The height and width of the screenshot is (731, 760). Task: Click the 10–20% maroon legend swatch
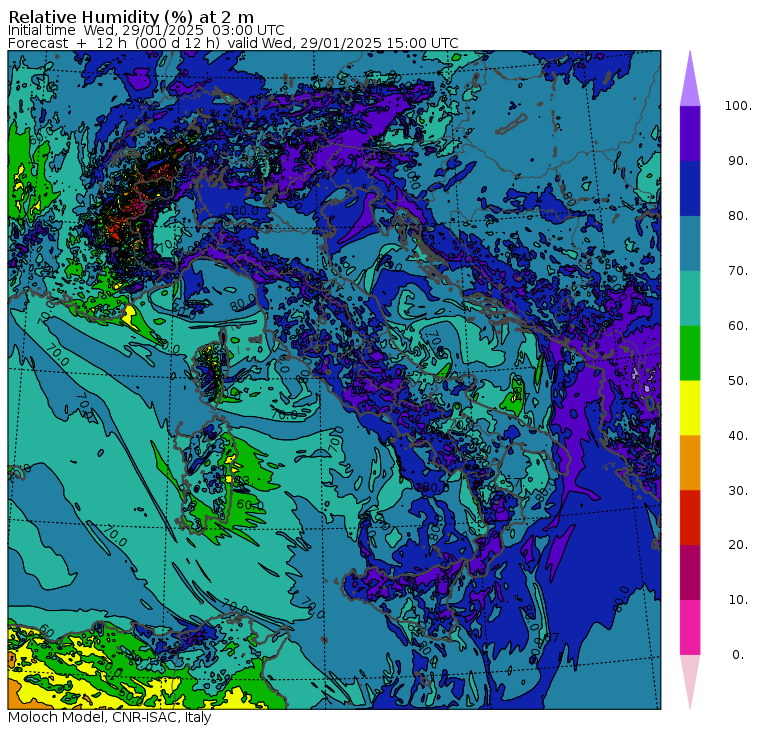pos(690,572)
